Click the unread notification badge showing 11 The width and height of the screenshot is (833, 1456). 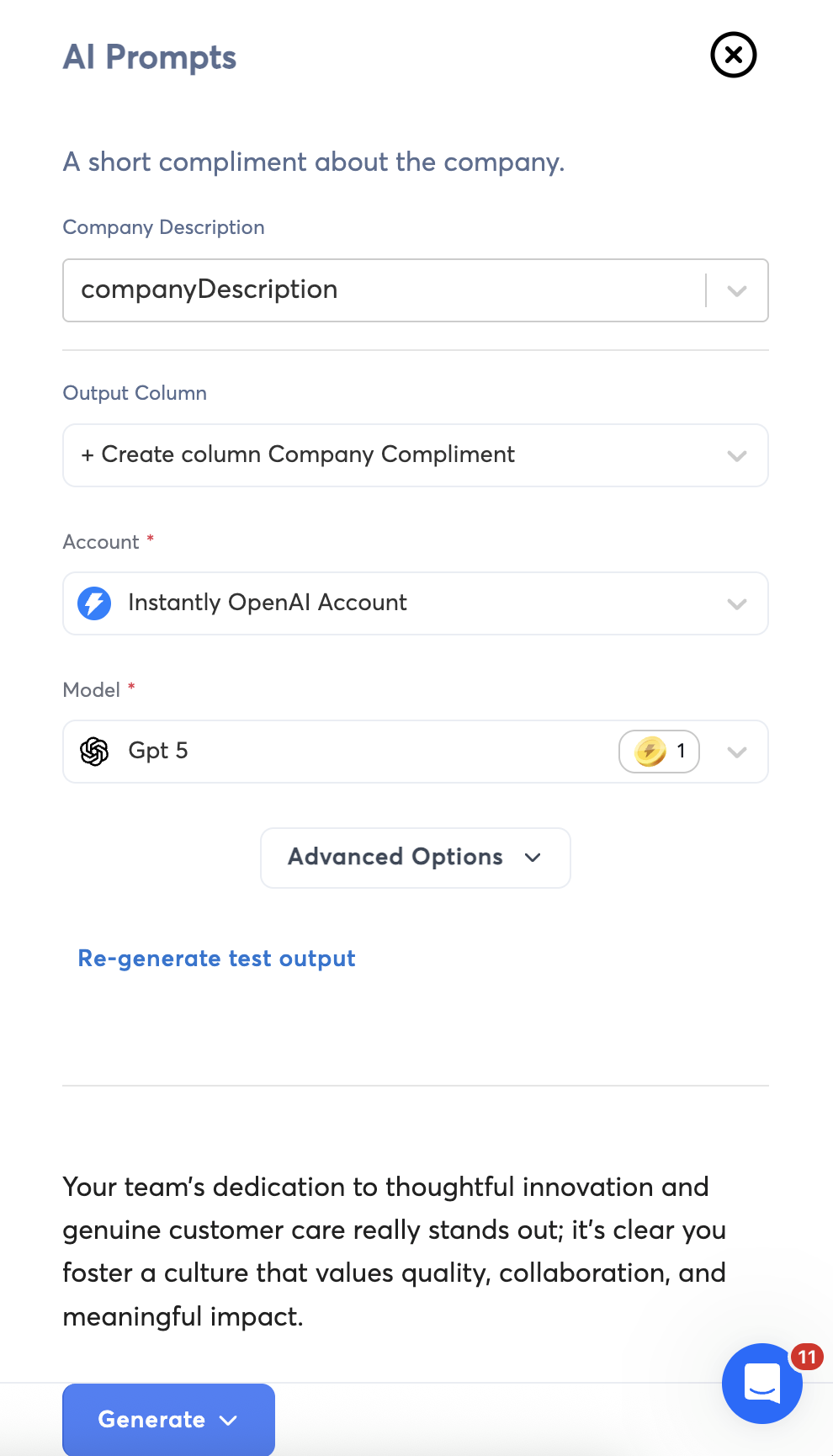pos(807,1357)
